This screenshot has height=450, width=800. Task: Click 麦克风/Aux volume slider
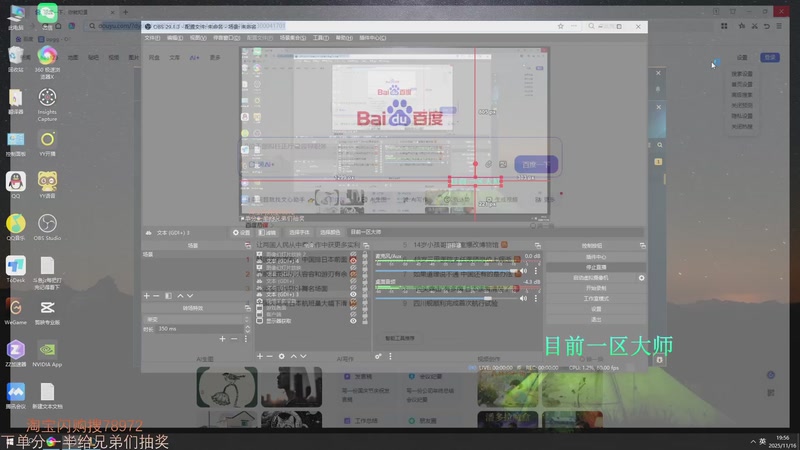pos(447,271)
